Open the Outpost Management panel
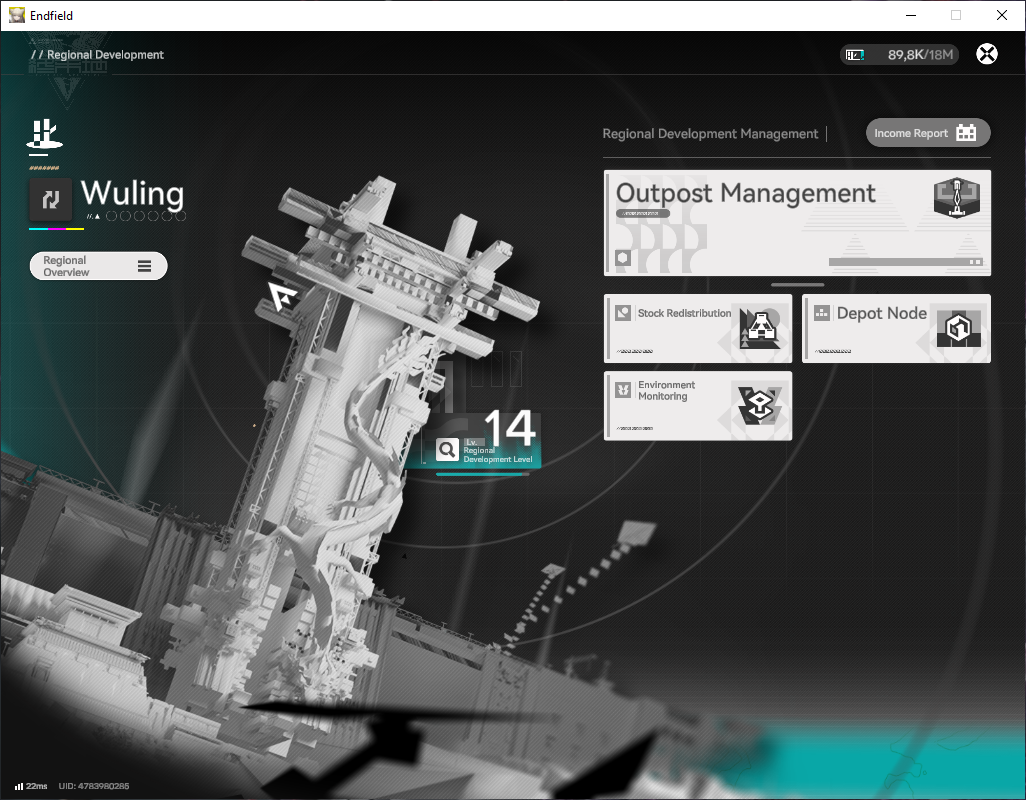 click(x=797, y=223)
